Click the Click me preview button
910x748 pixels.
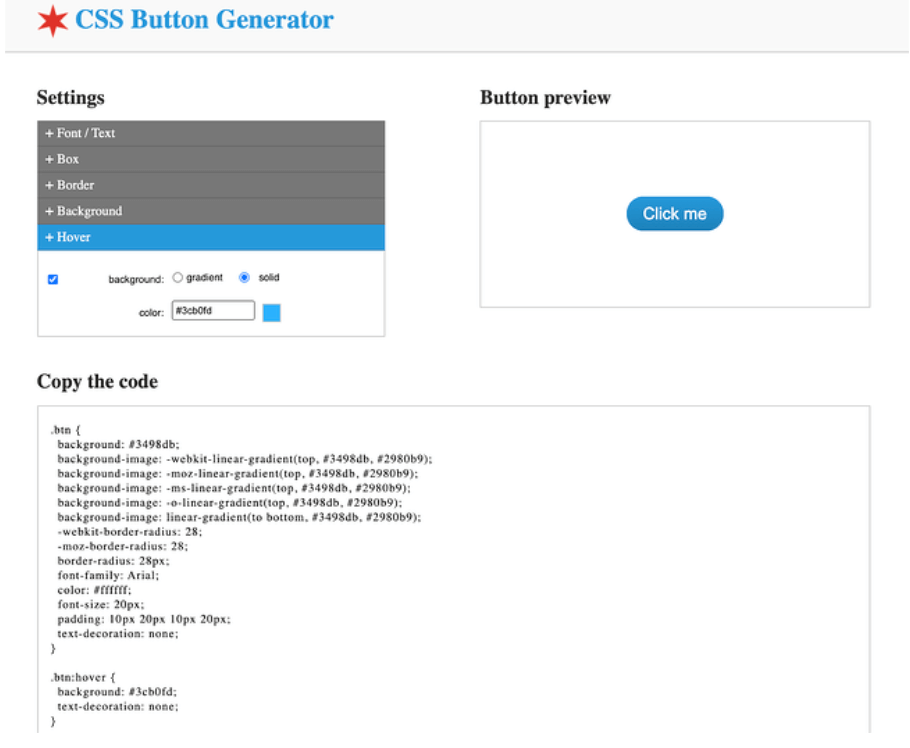click(x=674, y=214)
